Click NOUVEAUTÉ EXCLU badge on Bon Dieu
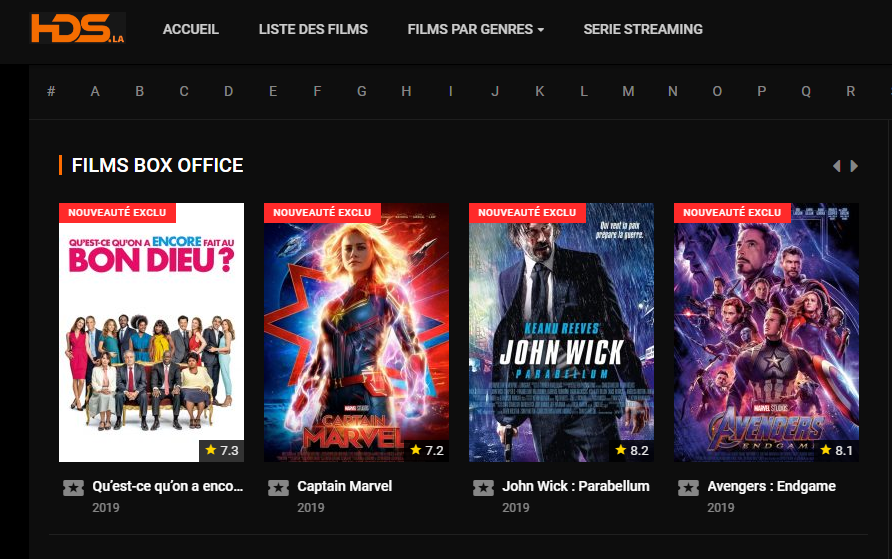 point(117,213)
